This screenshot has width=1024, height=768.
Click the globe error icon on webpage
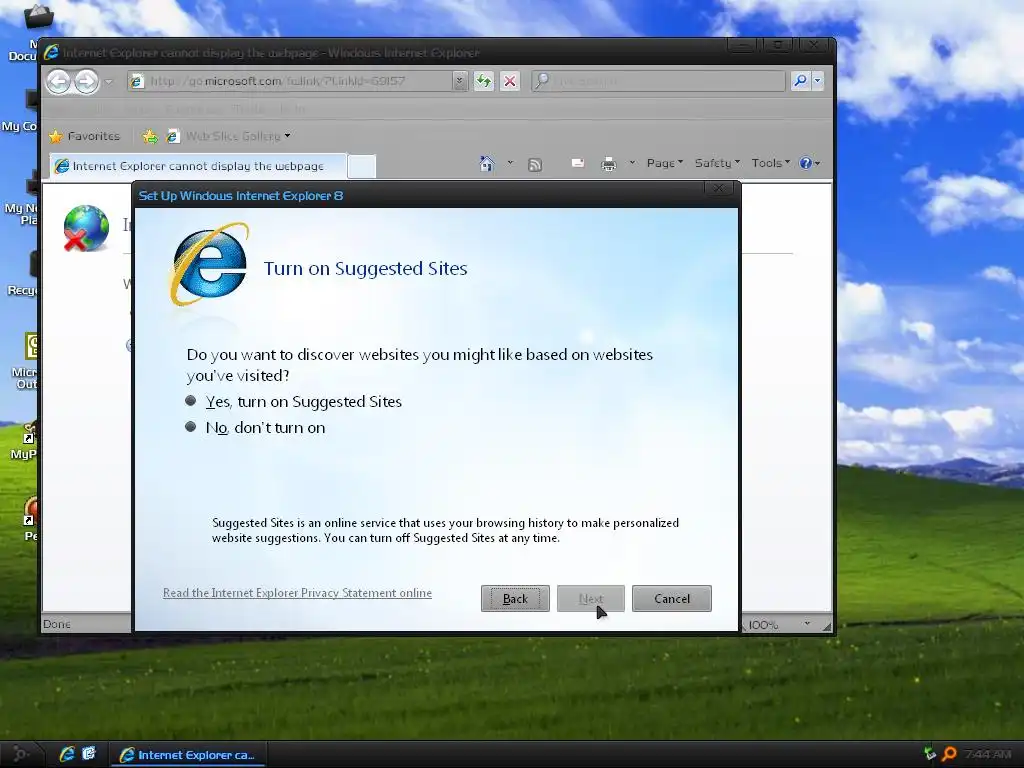(86, 228)
